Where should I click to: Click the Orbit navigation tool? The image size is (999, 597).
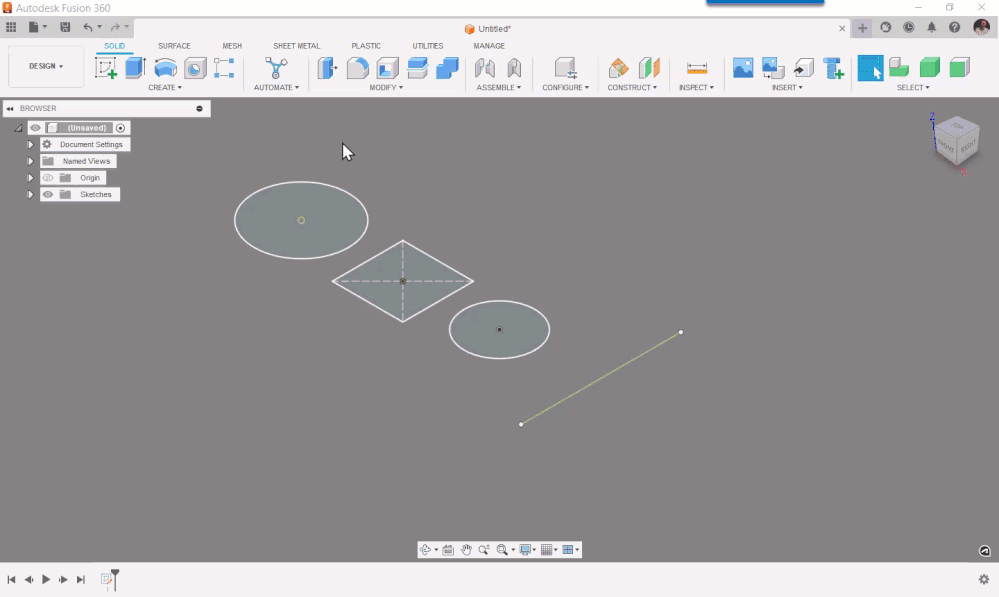click(426, 549)
